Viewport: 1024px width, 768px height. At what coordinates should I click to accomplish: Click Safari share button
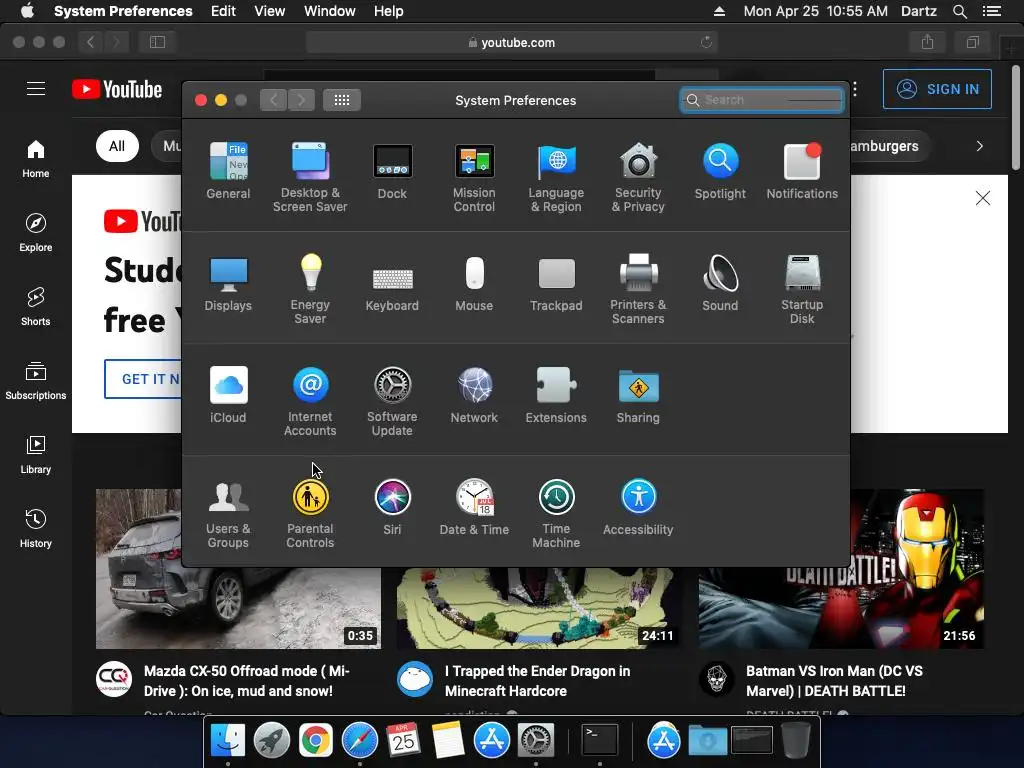click(x=927, y=42)
